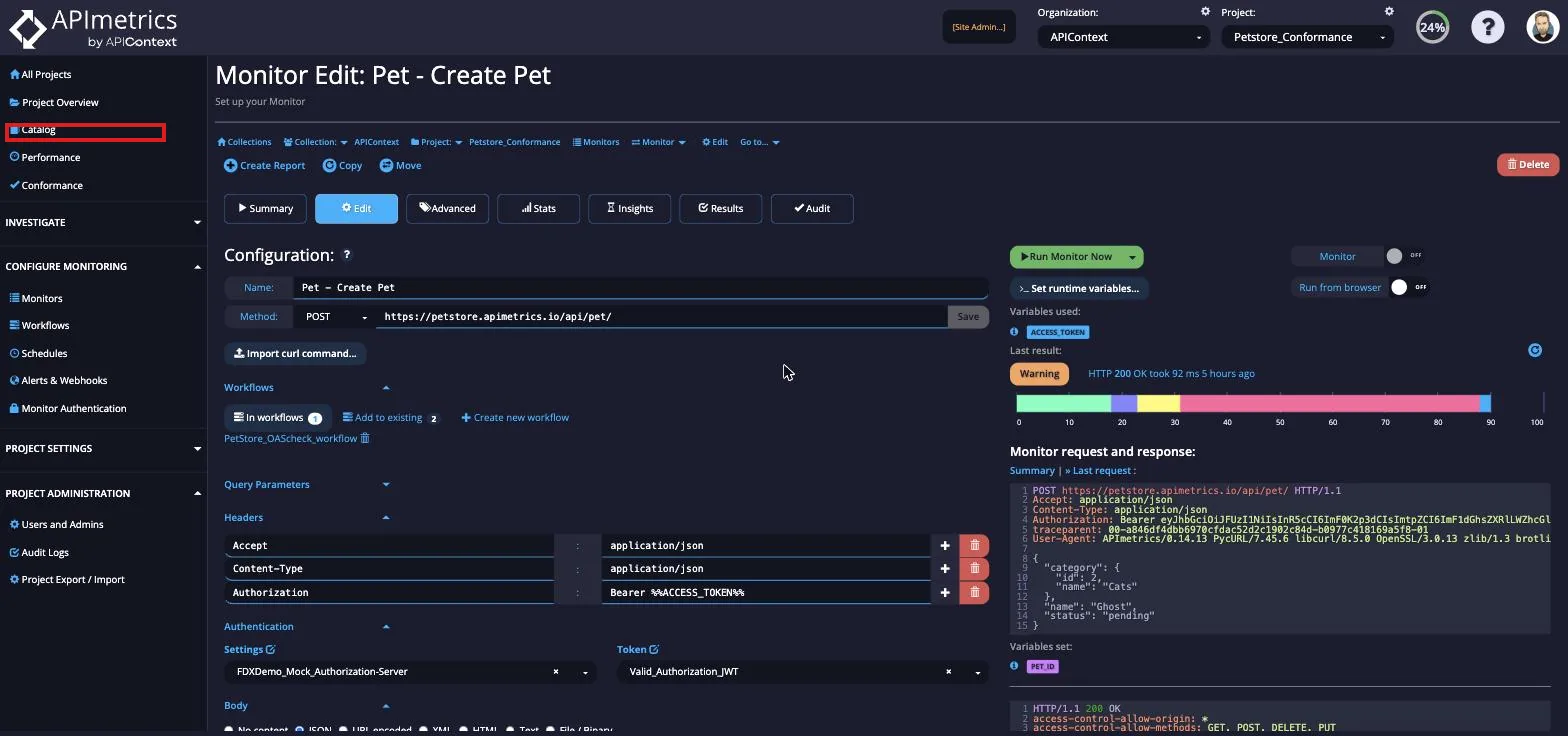Click the info icon beside ACCESS_TOKEN

(x=1014, y=332)
